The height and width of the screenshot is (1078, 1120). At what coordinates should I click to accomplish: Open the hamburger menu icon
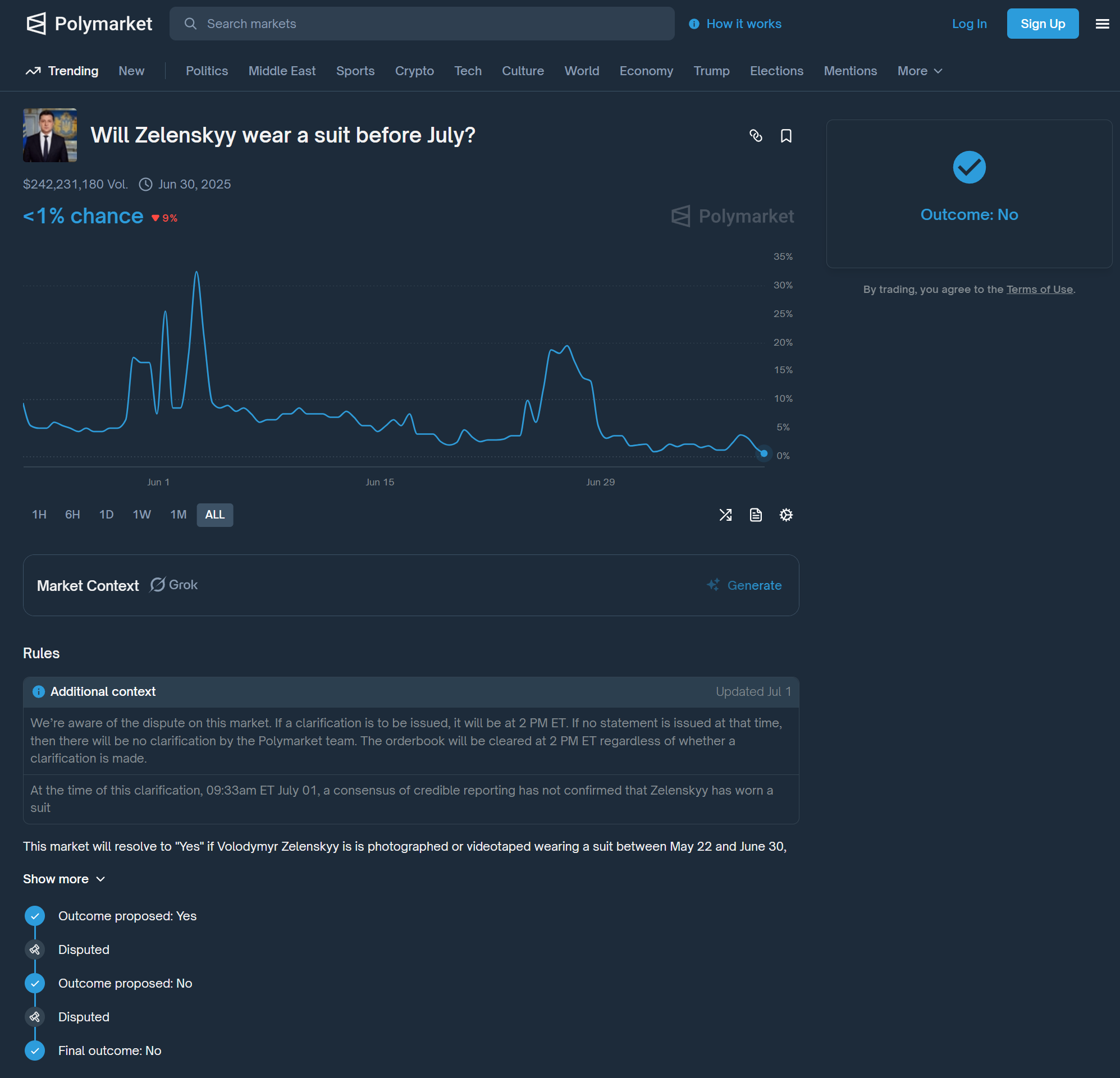pyautogui.click(x=1101, y=24)
